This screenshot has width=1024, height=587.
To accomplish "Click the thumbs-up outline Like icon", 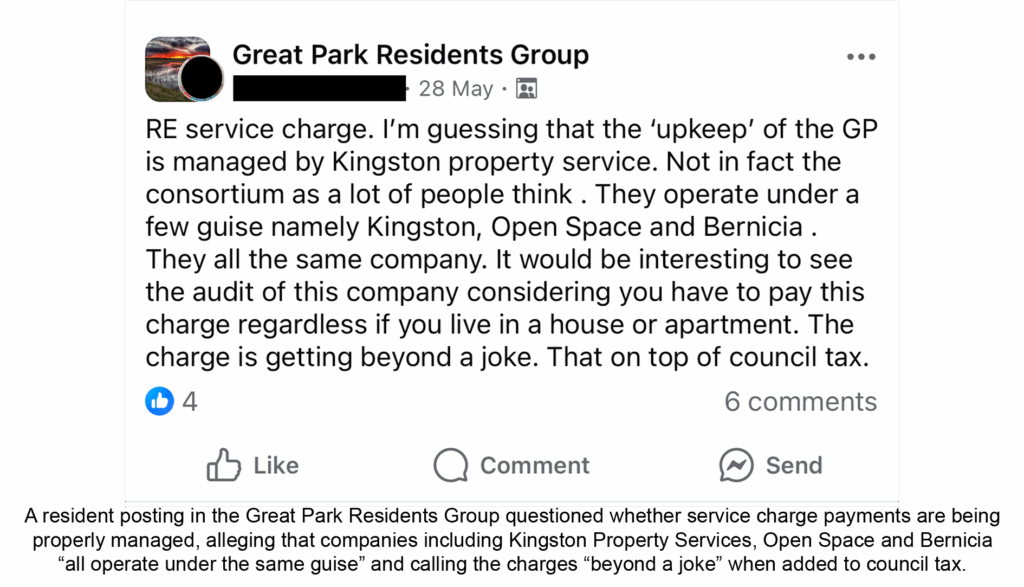I will [x=223, y=465].
